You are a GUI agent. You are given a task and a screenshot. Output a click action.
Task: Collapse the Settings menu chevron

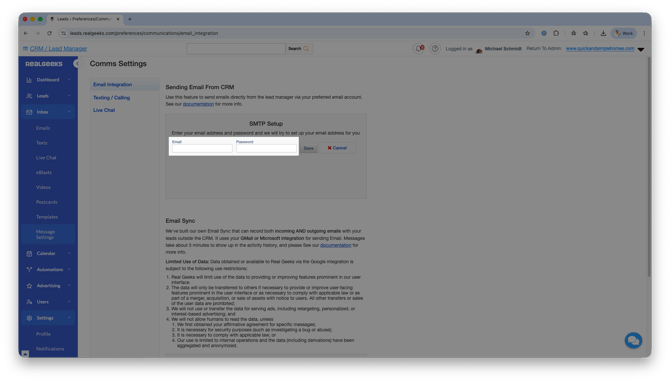click(69, 318)
